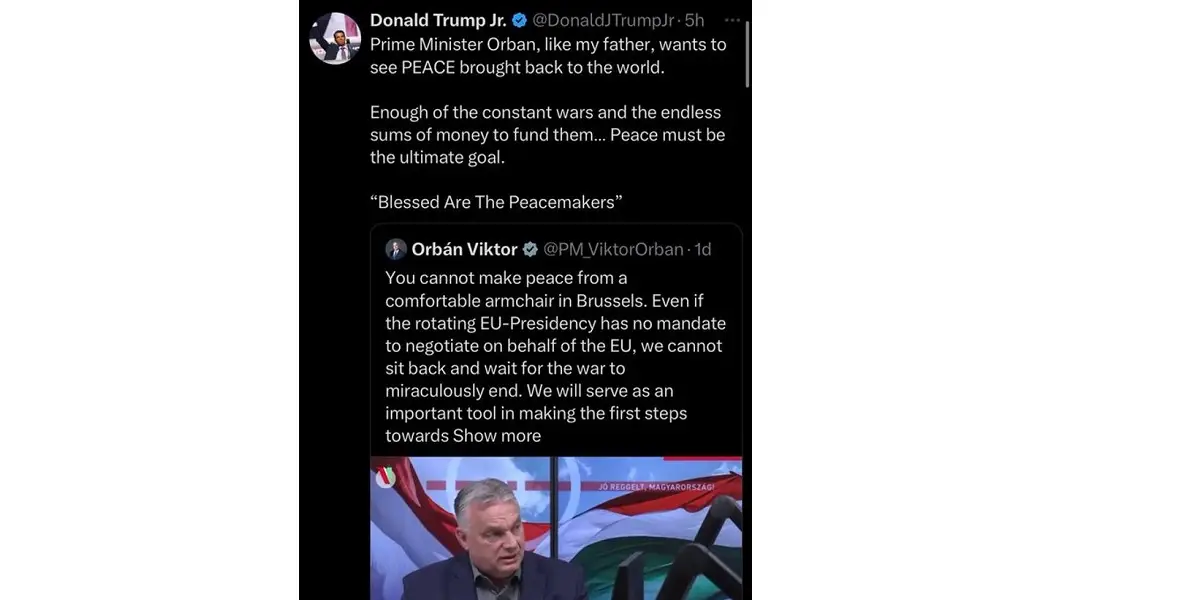The image size is (1200, 600).
Task: Click the Donald Trump Jr. display name
Action: [x=438, y=20]
